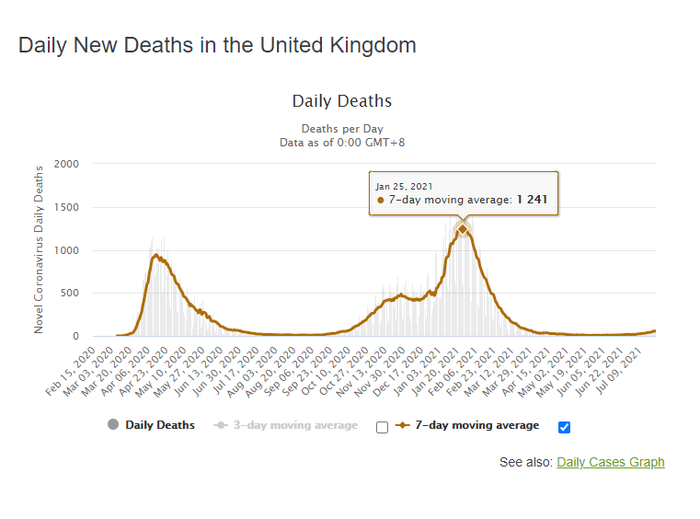This screenshot has height=519, width=700.
Task: Click the gray Daily Deaths legend circle
Action: pos(113,426)
